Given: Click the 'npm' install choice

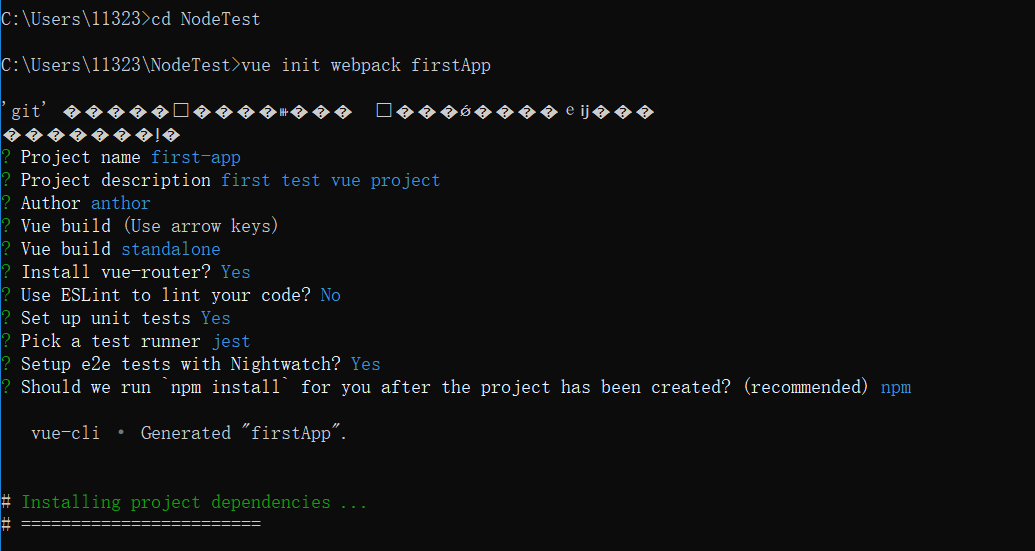Looking at the screenshot, I should (x=896, y=387).
